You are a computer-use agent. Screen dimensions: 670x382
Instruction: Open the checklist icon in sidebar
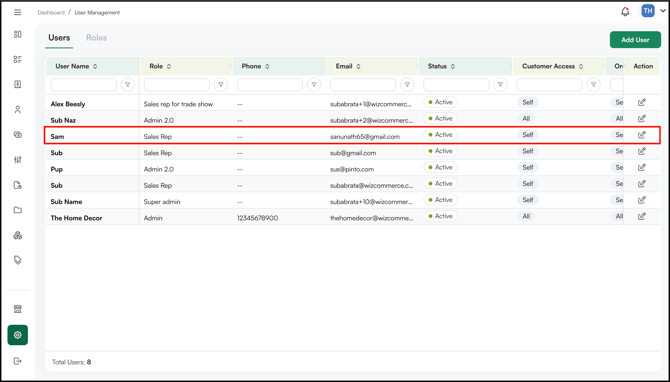tap(18, 59)
